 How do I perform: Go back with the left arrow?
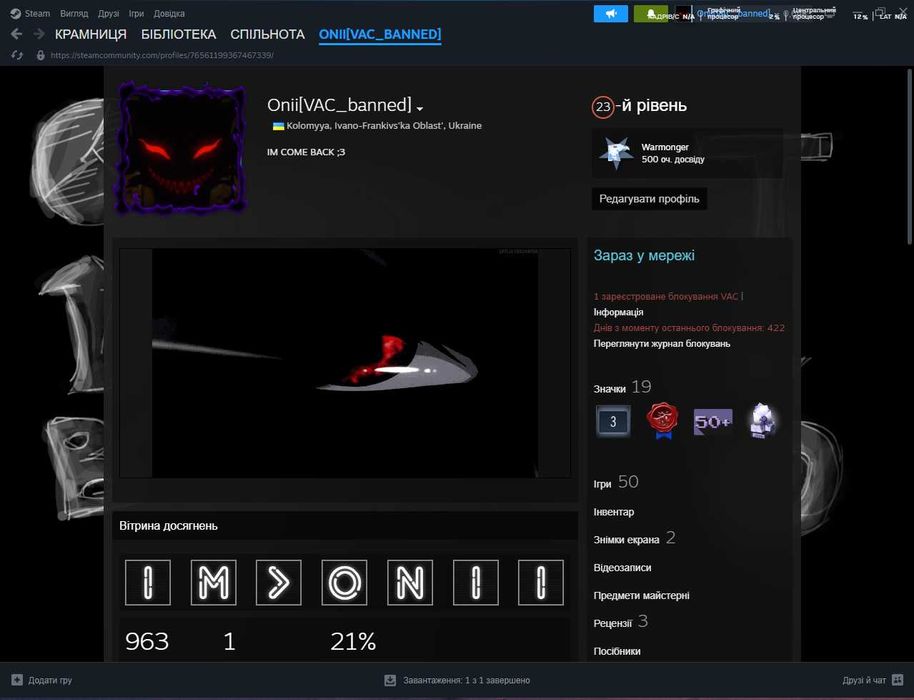(16, 34)
